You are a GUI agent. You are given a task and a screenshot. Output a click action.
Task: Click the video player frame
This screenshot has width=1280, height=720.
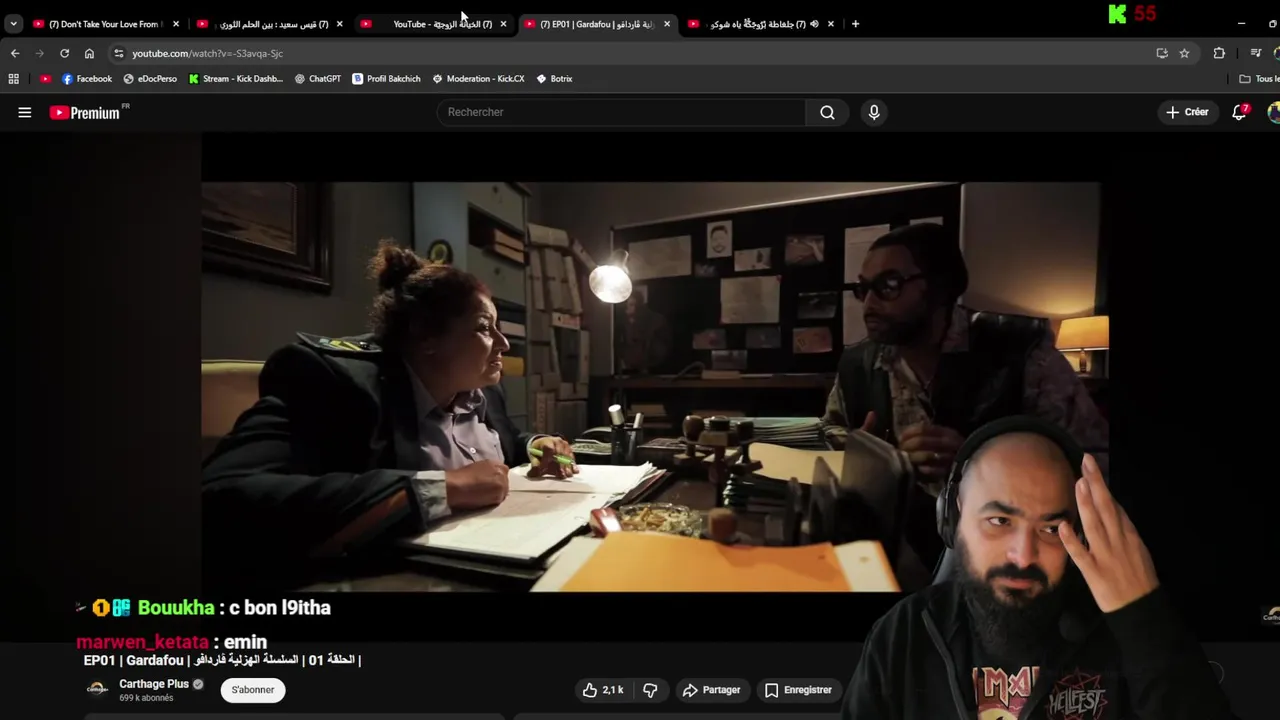[655, 387]
